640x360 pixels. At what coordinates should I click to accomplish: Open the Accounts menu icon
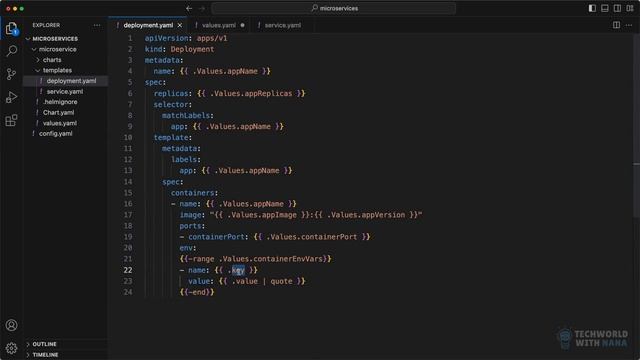[x=11, y=325]
